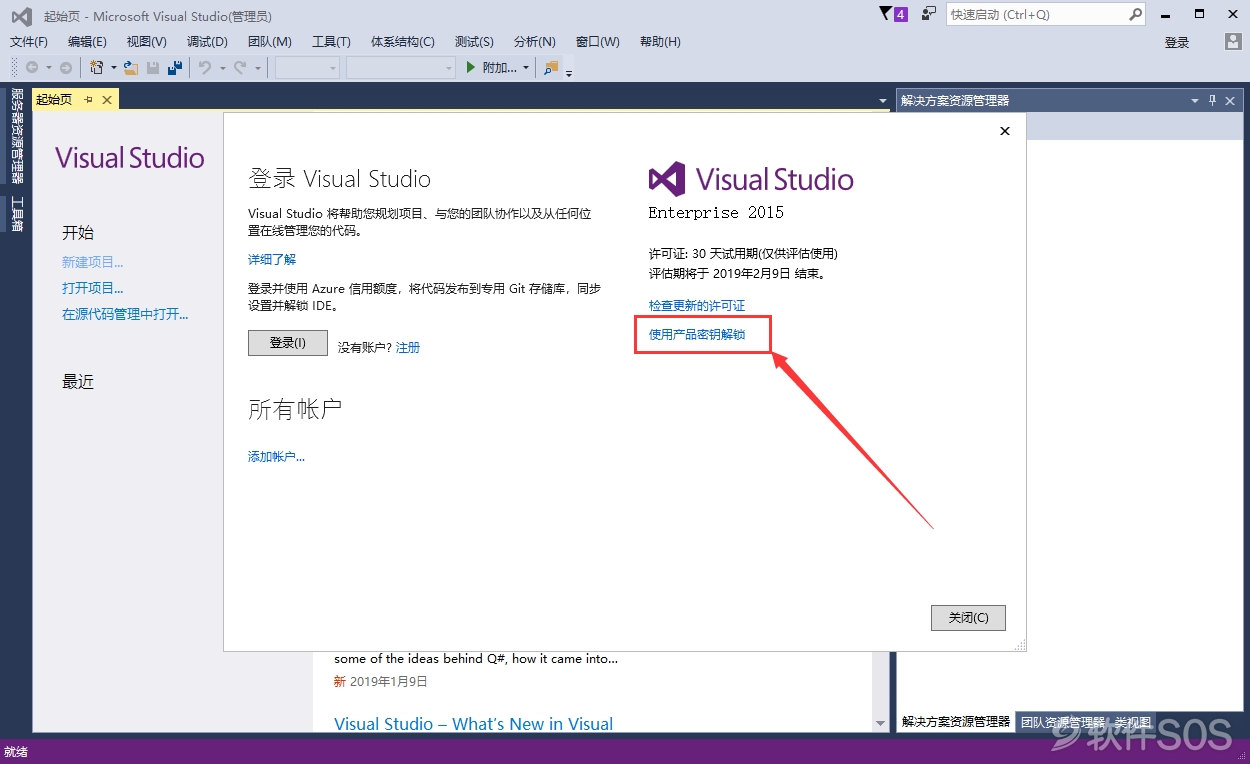Click the Navigate Forward toolbar arrow

(66, 67)
